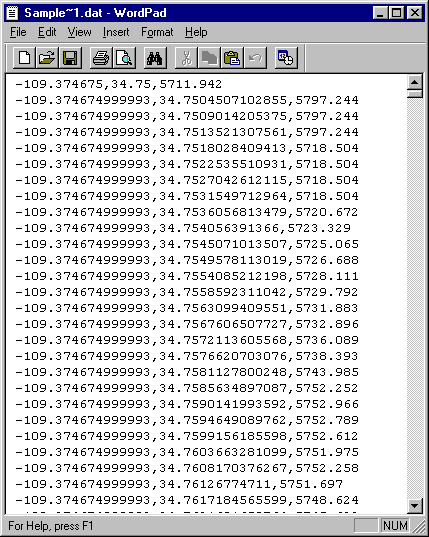Open the Edit menu
This screenshot has height=537, width=429.
[x=47, y=32]
